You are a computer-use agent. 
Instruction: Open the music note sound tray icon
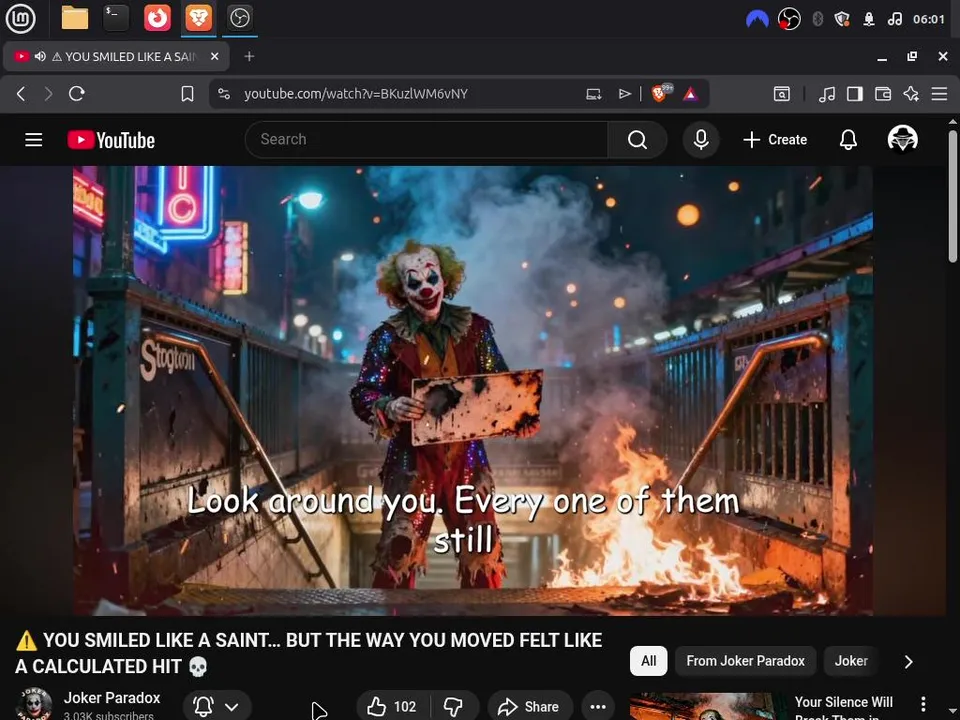[x=894, y=19]
